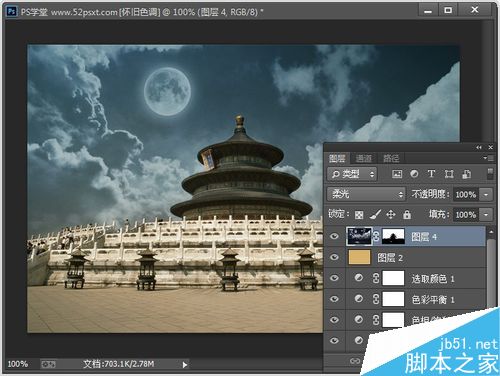Filter for smart objects icon
Image resolution: width=500 pixels, height=376 pixels.
click(466, 174)
